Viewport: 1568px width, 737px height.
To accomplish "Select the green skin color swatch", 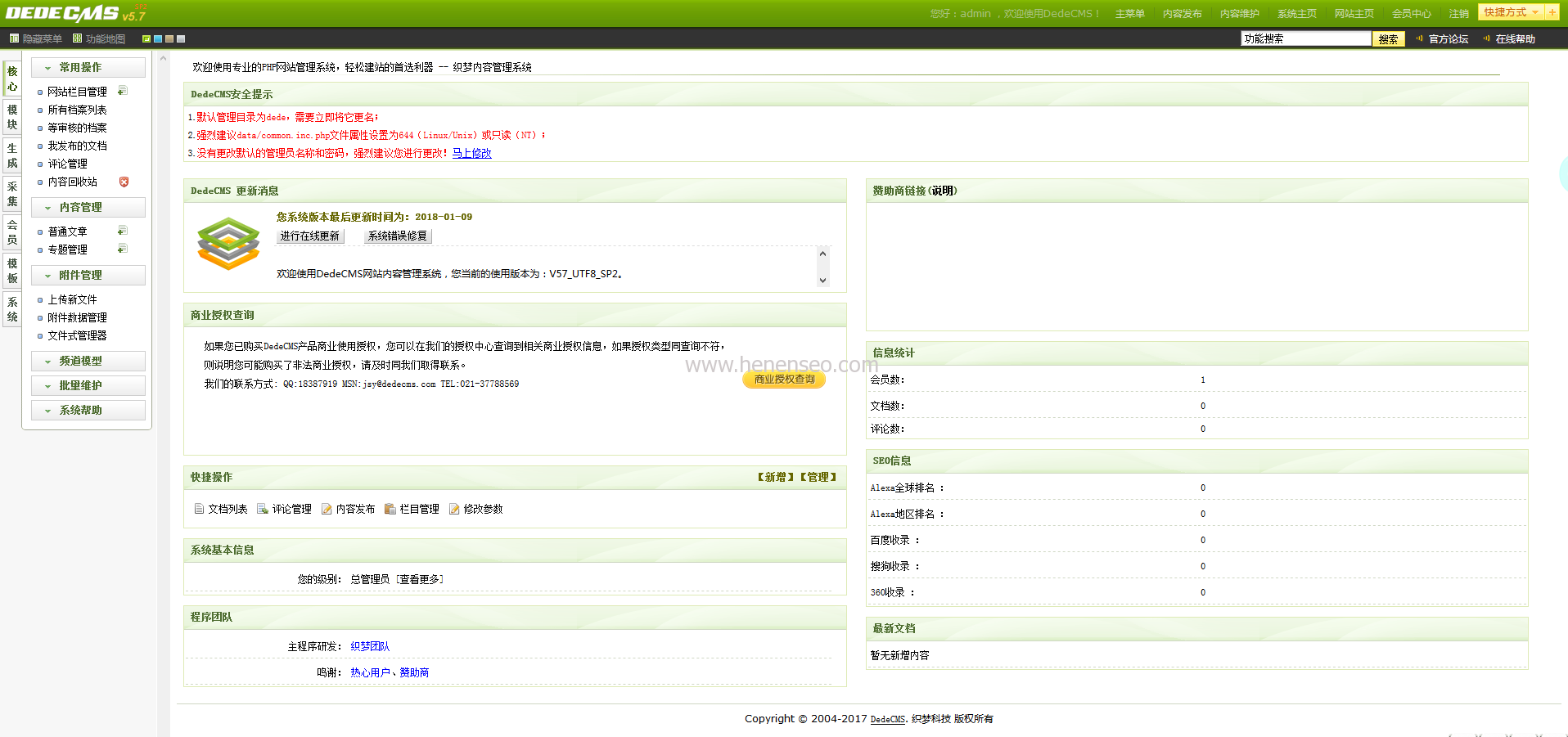I will (x=146, y=38).
